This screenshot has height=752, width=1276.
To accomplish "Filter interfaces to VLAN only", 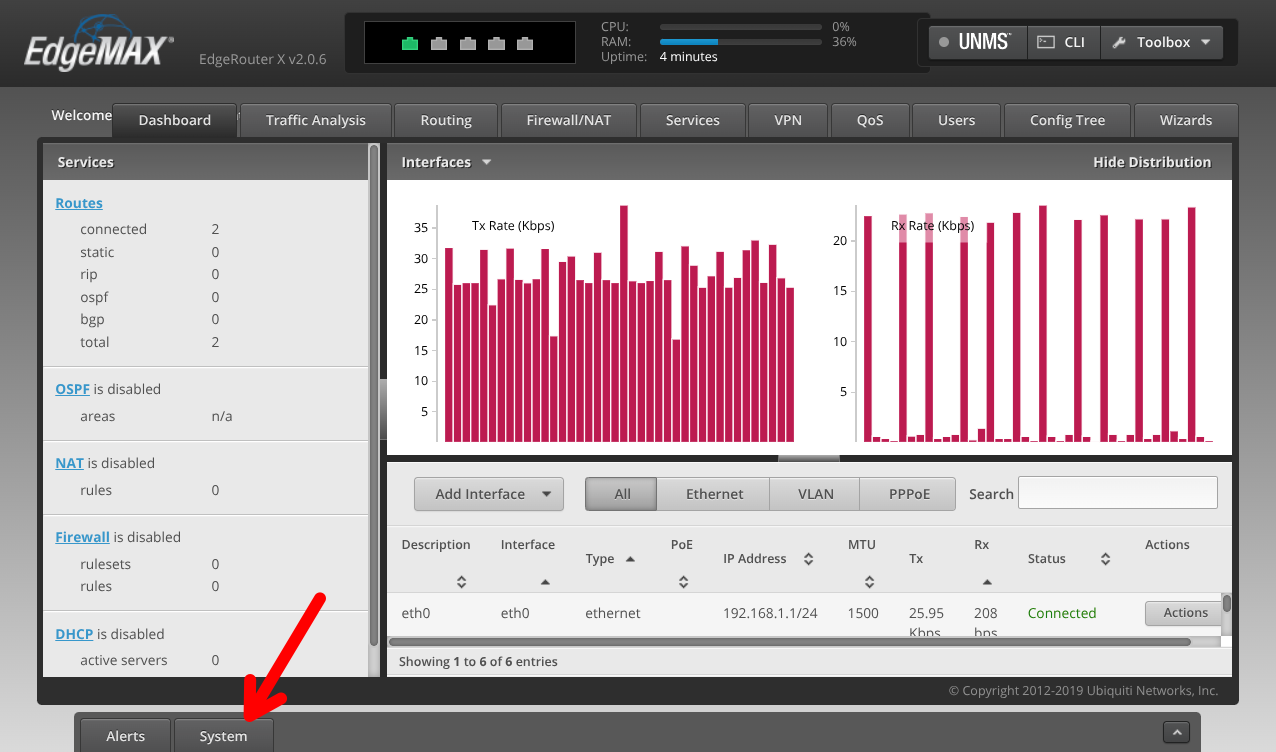I will [x=815, y=494].
